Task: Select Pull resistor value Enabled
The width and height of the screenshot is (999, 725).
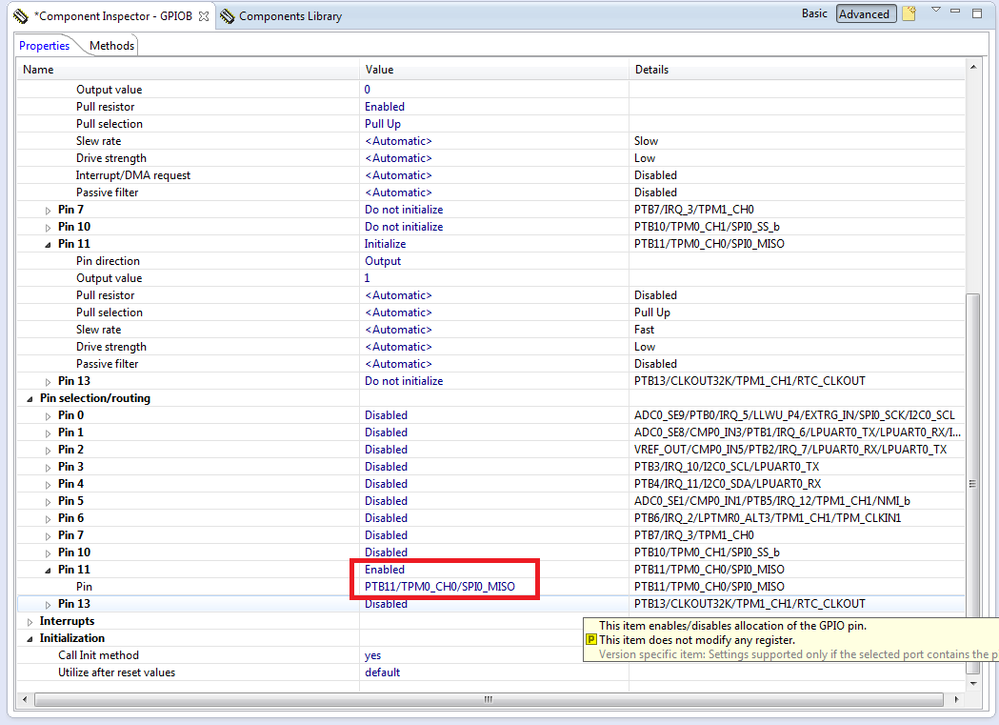Action: pyautogui.click(x=384, y=106)
